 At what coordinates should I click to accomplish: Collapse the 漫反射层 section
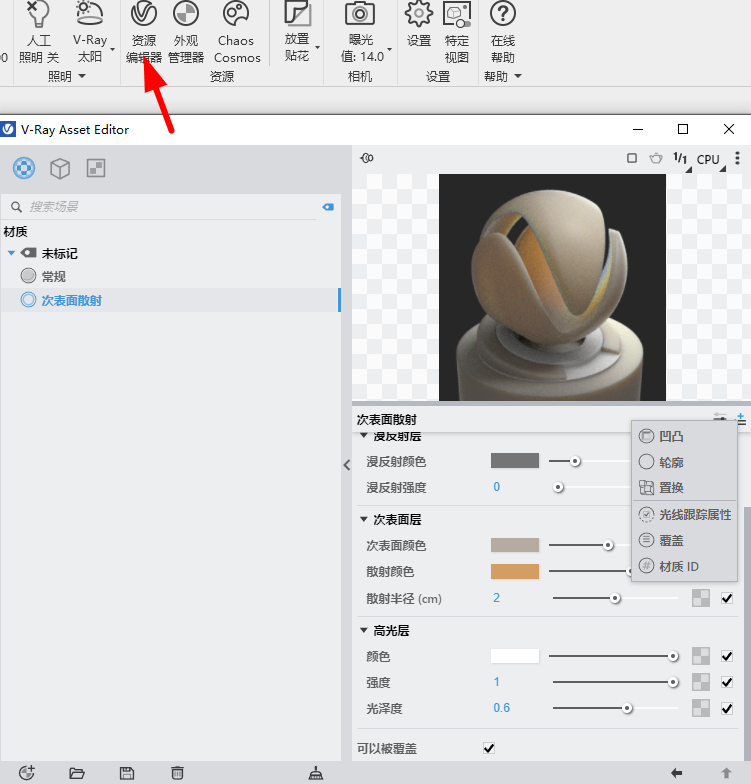pyautogui.click(x=364, y=436)
